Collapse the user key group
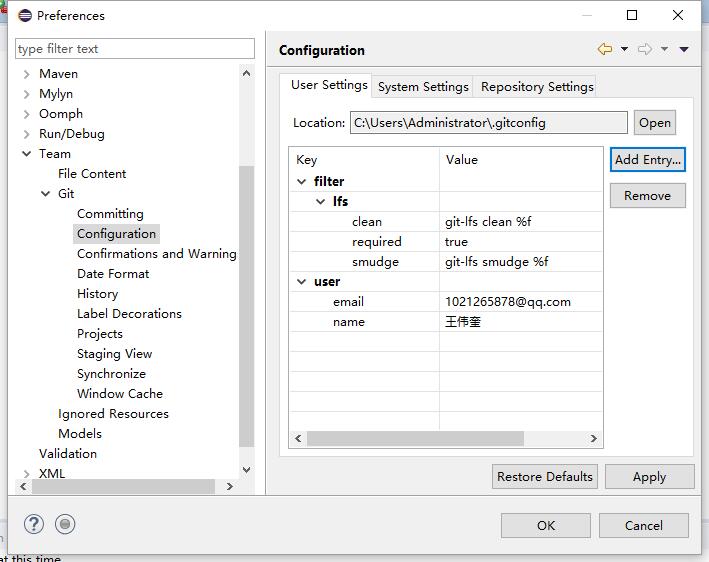 [302, 282]
